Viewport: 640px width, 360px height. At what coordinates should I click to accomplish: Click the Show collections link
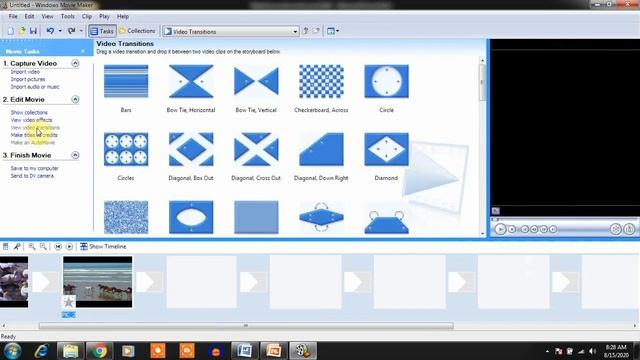29,112
